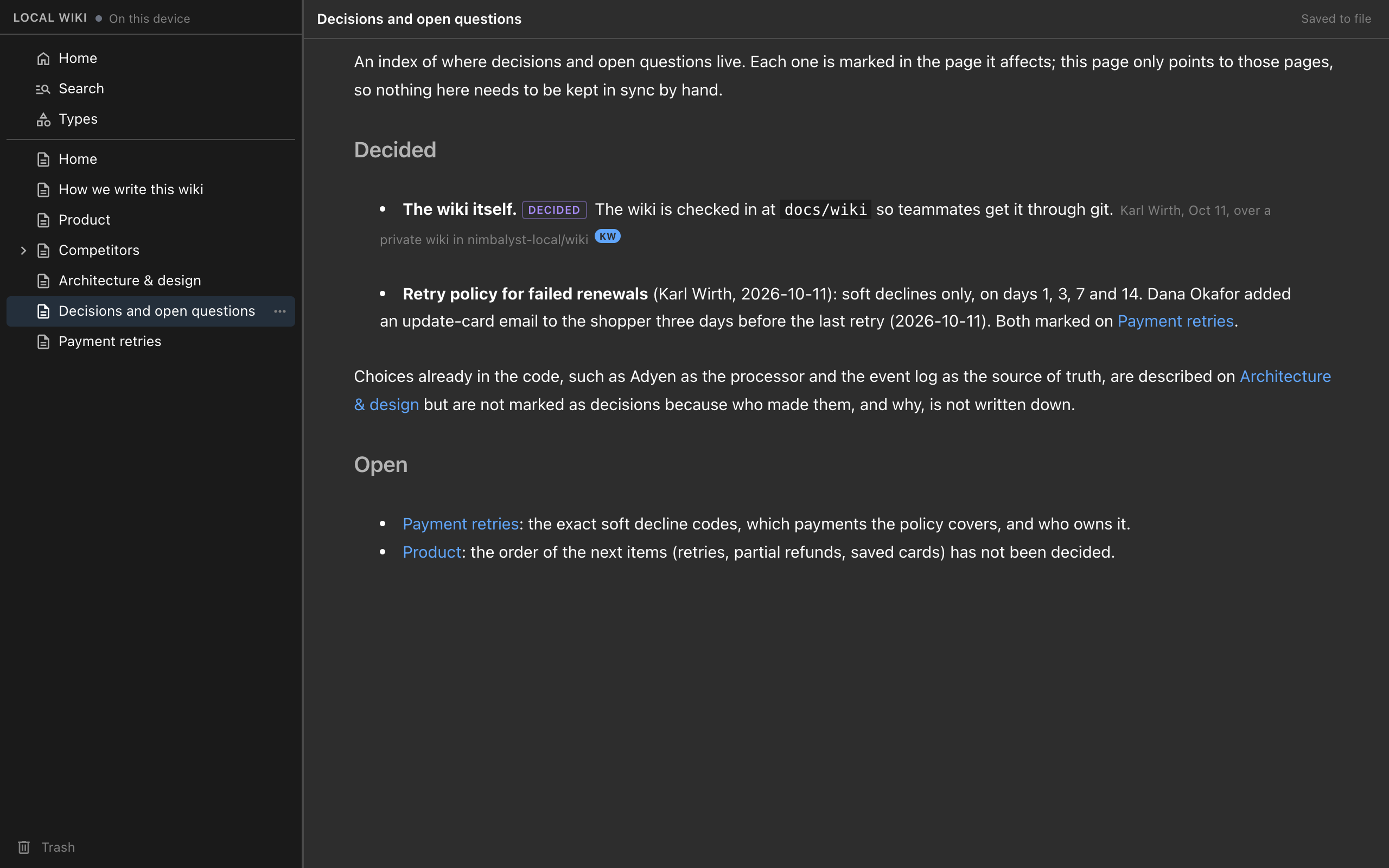The image size is (1389, 868).
Task: Expand the Competitors tree item
Action: point(23,251)
